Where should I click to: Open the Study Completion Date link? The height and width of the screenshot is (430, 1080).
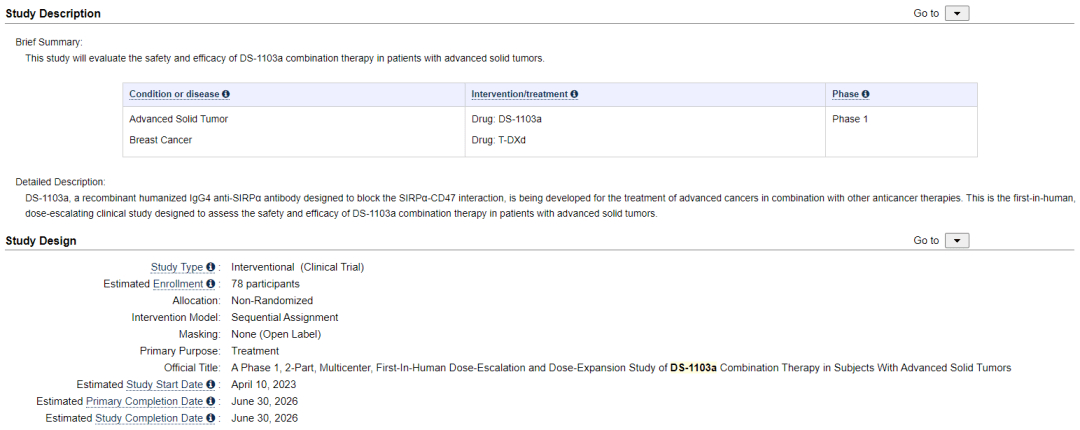(x=149, y=418)
